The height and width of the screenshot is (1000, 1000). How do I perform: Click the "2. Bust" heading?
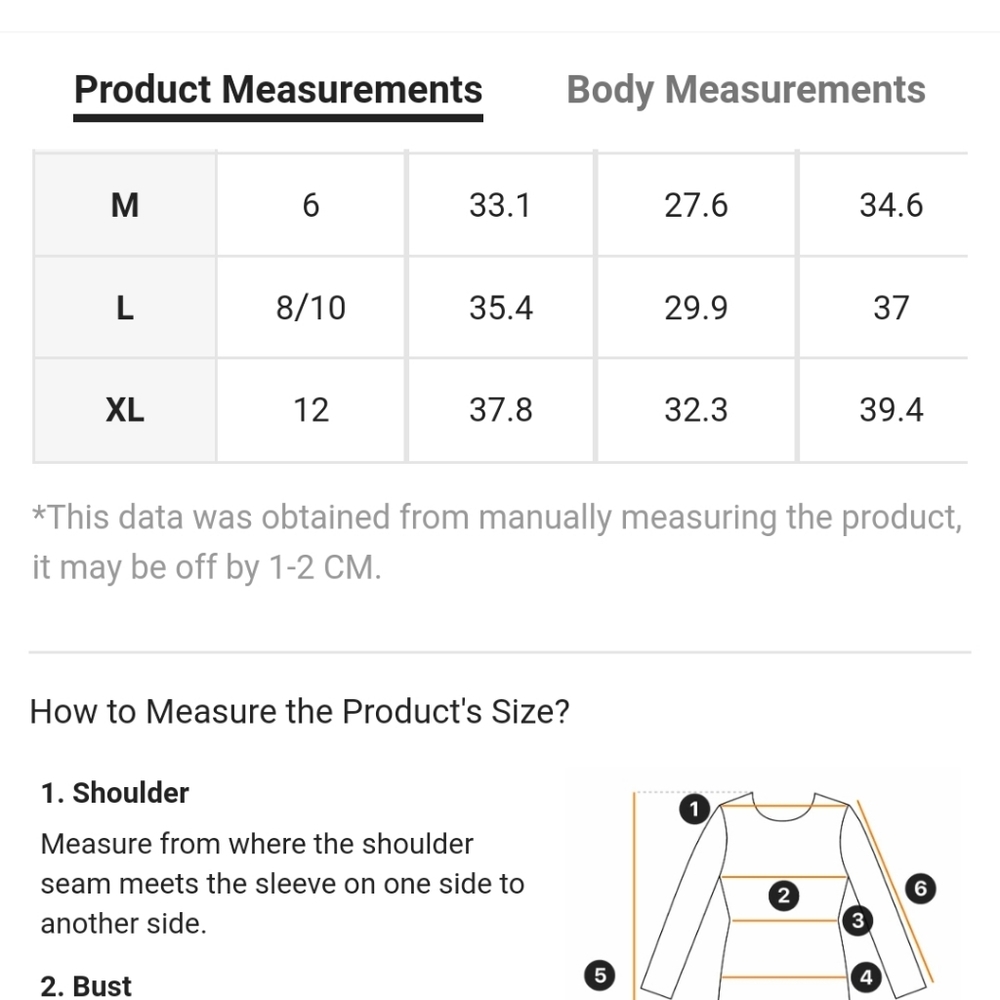point(86,986)
